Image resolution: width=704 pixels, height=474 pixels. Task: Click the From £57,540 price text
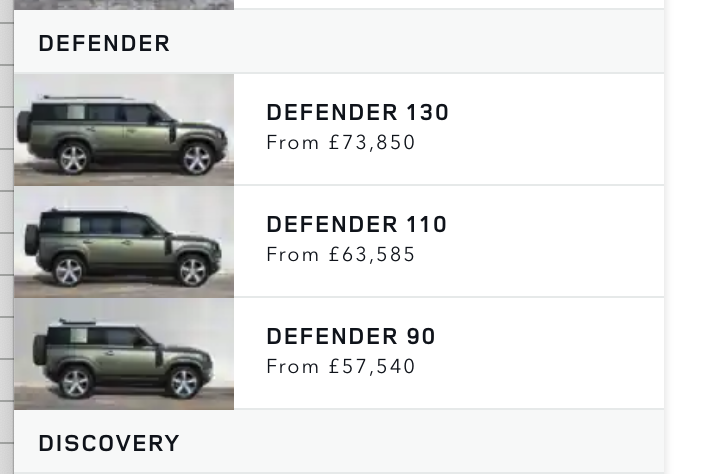point(341,367)
